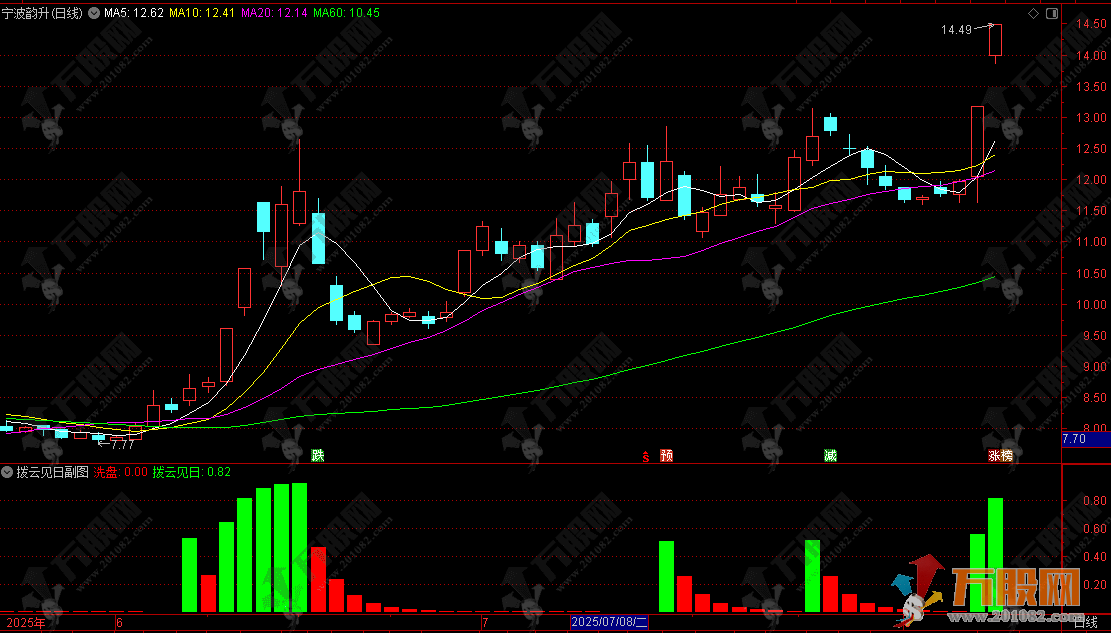This screenshot has width=1111, height=633.
Task: Click the yellow MA10: 12.41 label
Action: (201, 13)
